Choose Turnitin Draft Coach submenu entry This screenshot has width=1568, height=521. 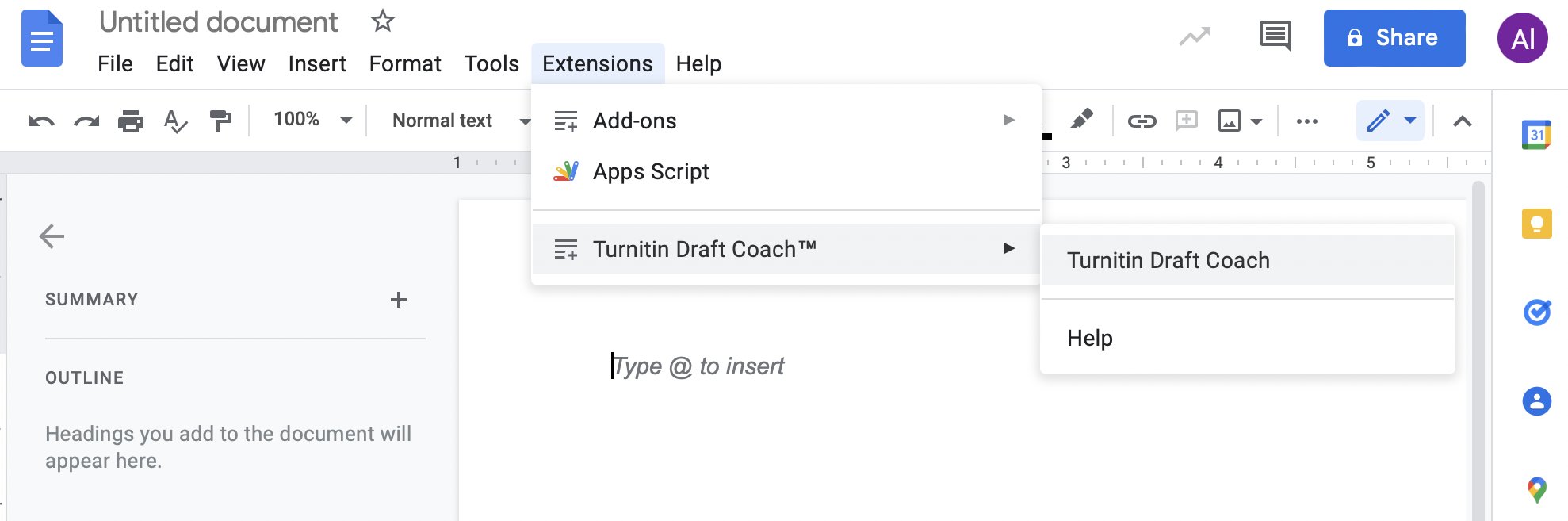coord(1168,260)
